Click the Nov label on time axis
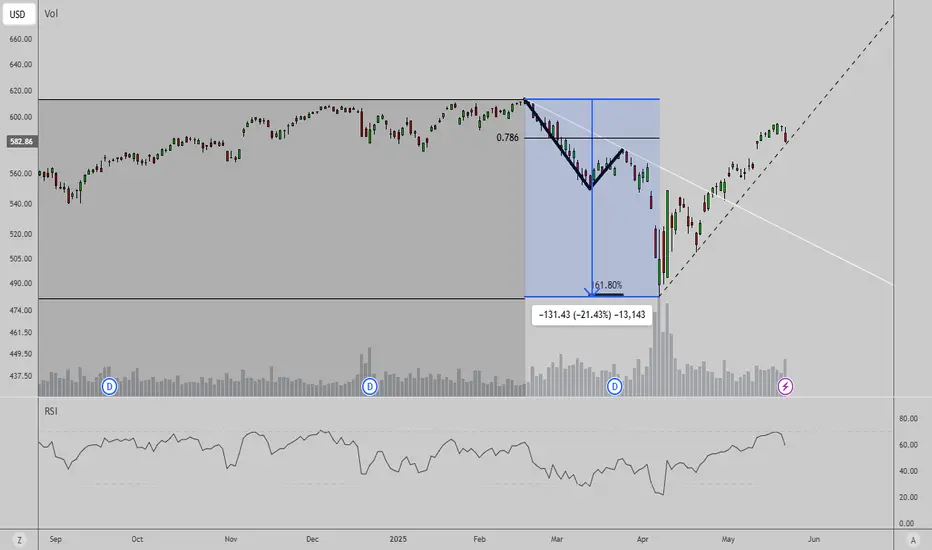932x550 pixels. click(x=231, y=539)
